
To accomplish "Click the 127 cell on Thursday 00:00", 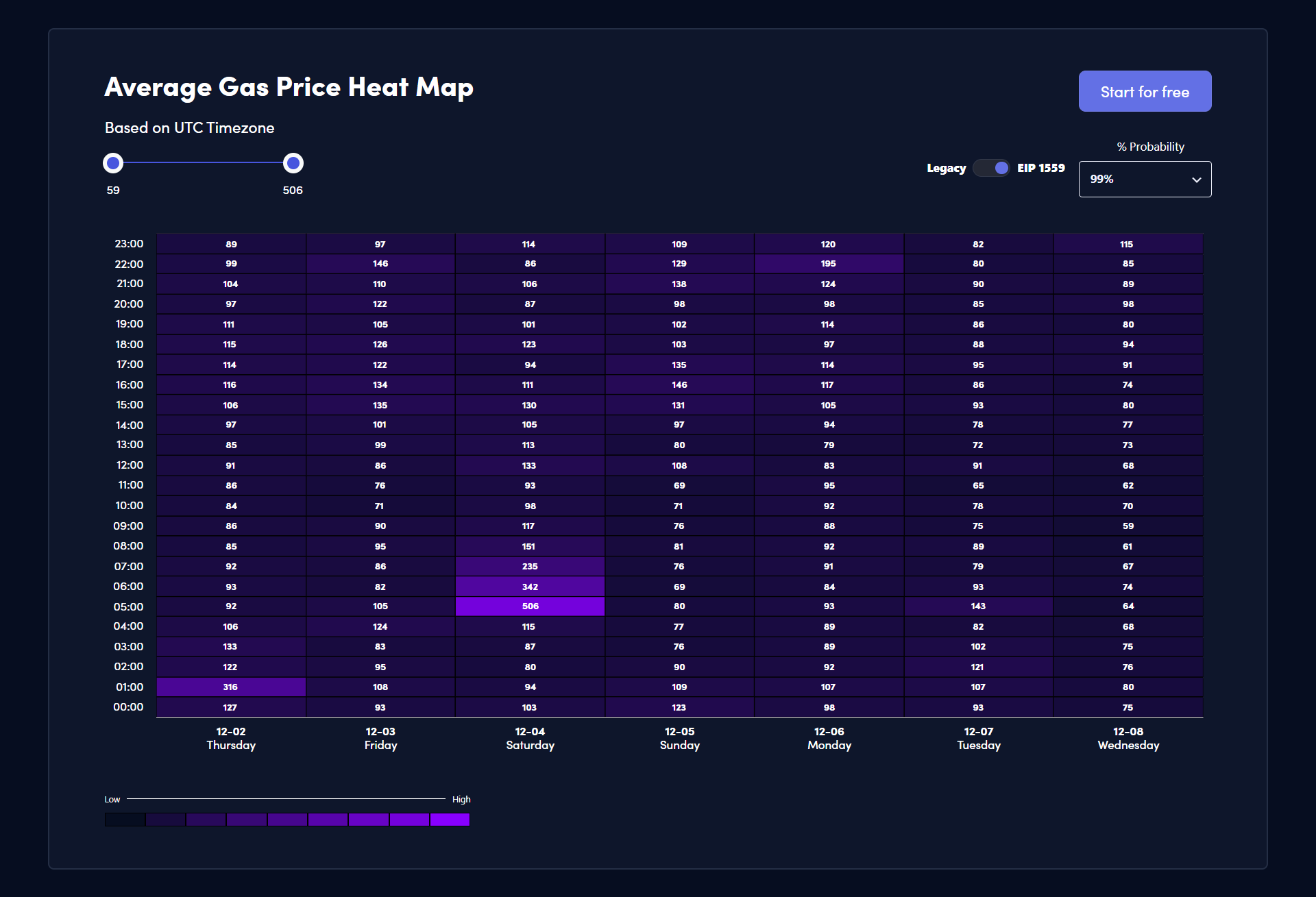I will (x=231, y=707).
